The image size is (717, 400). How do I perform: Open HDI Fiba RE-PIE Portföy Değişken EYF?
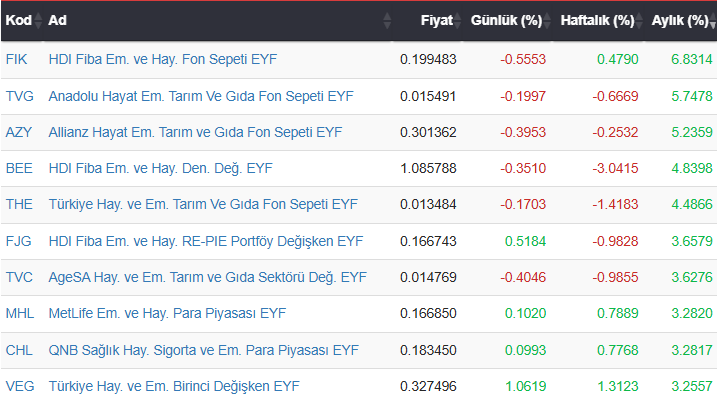[206, 241]
